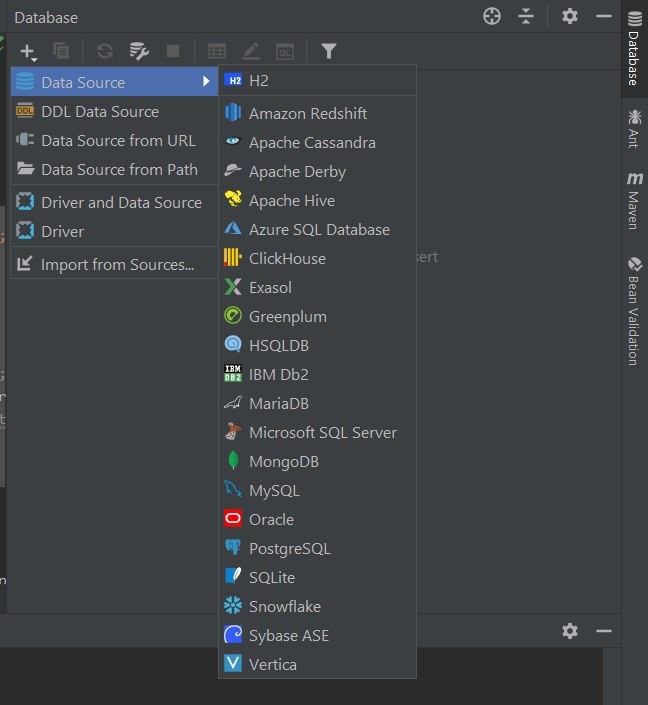Choose PostgreSQL data source
The image size is (648, 705).
[317, 549]
